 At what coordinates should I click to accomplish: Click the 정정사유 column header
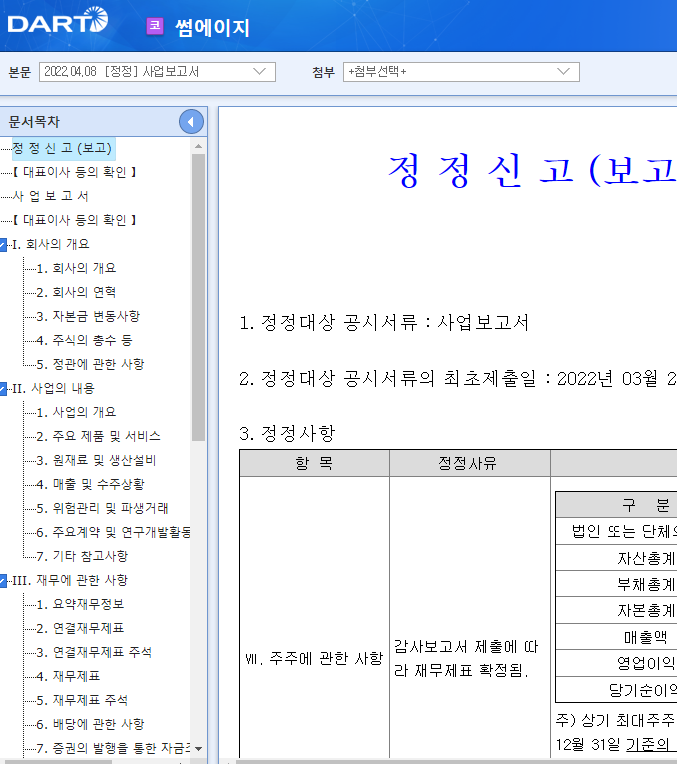tap(469, 463)
